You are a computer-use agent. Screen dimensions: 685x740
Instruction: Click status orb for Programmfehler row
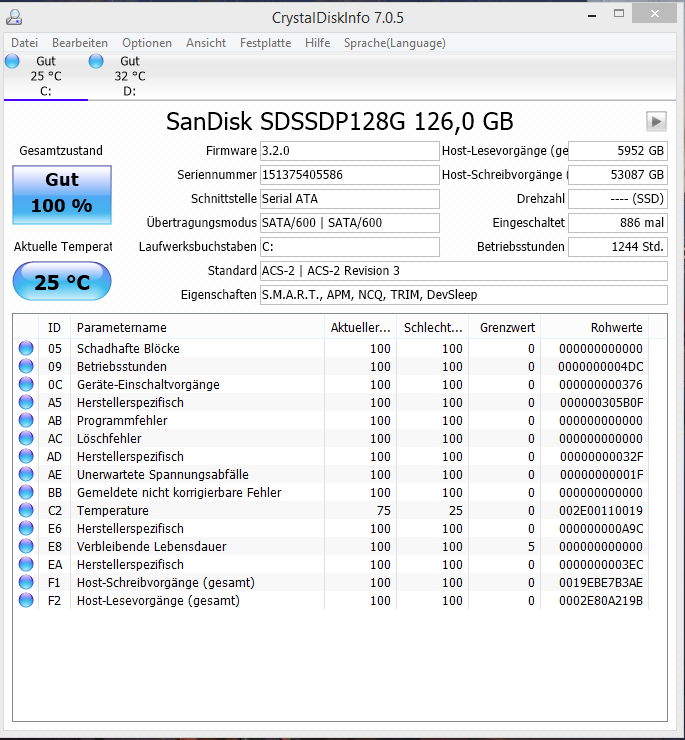(x=26, y=420)
